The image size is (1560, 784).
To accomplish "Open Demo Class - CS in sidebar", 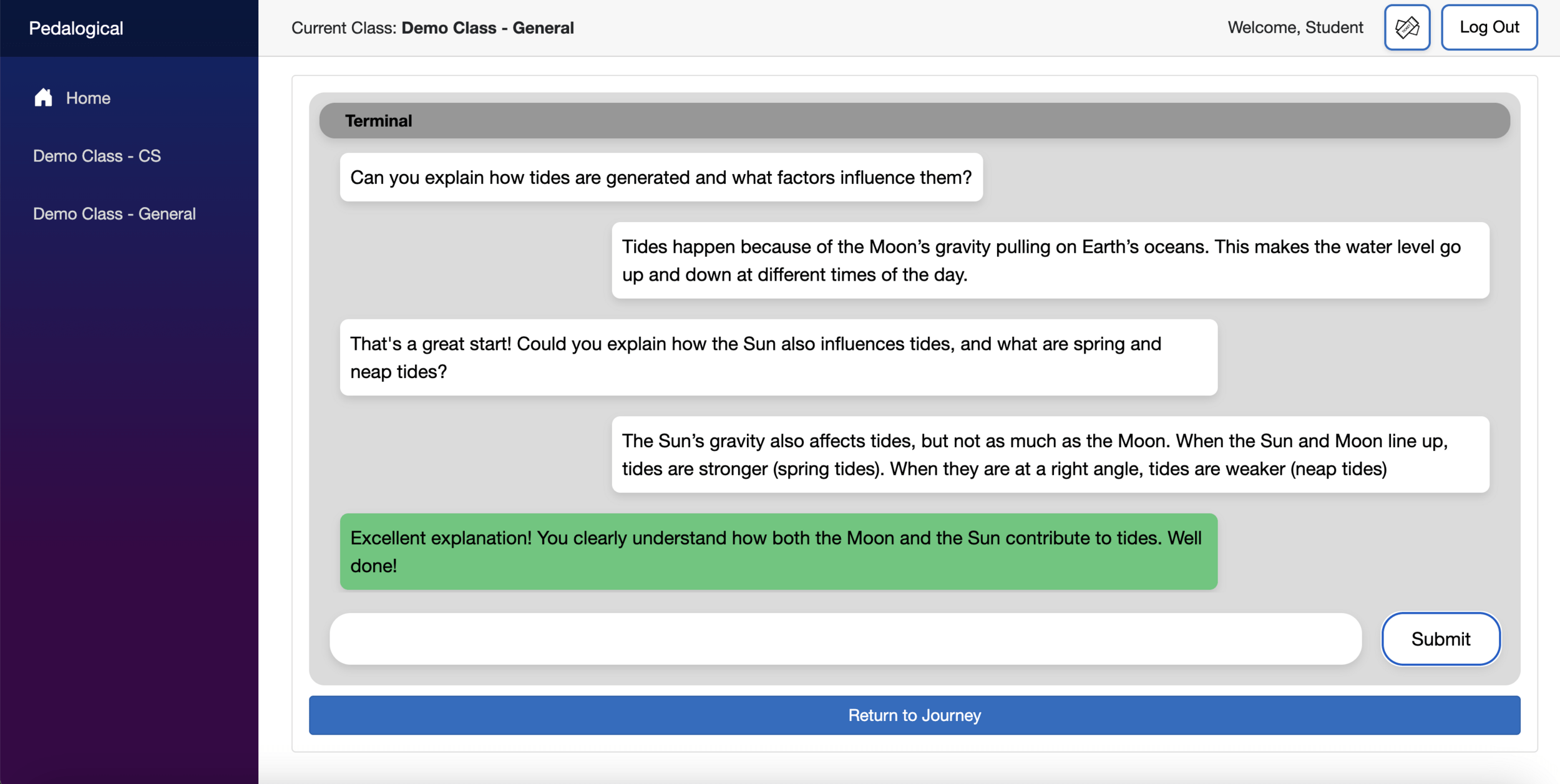I will [97, 156].
